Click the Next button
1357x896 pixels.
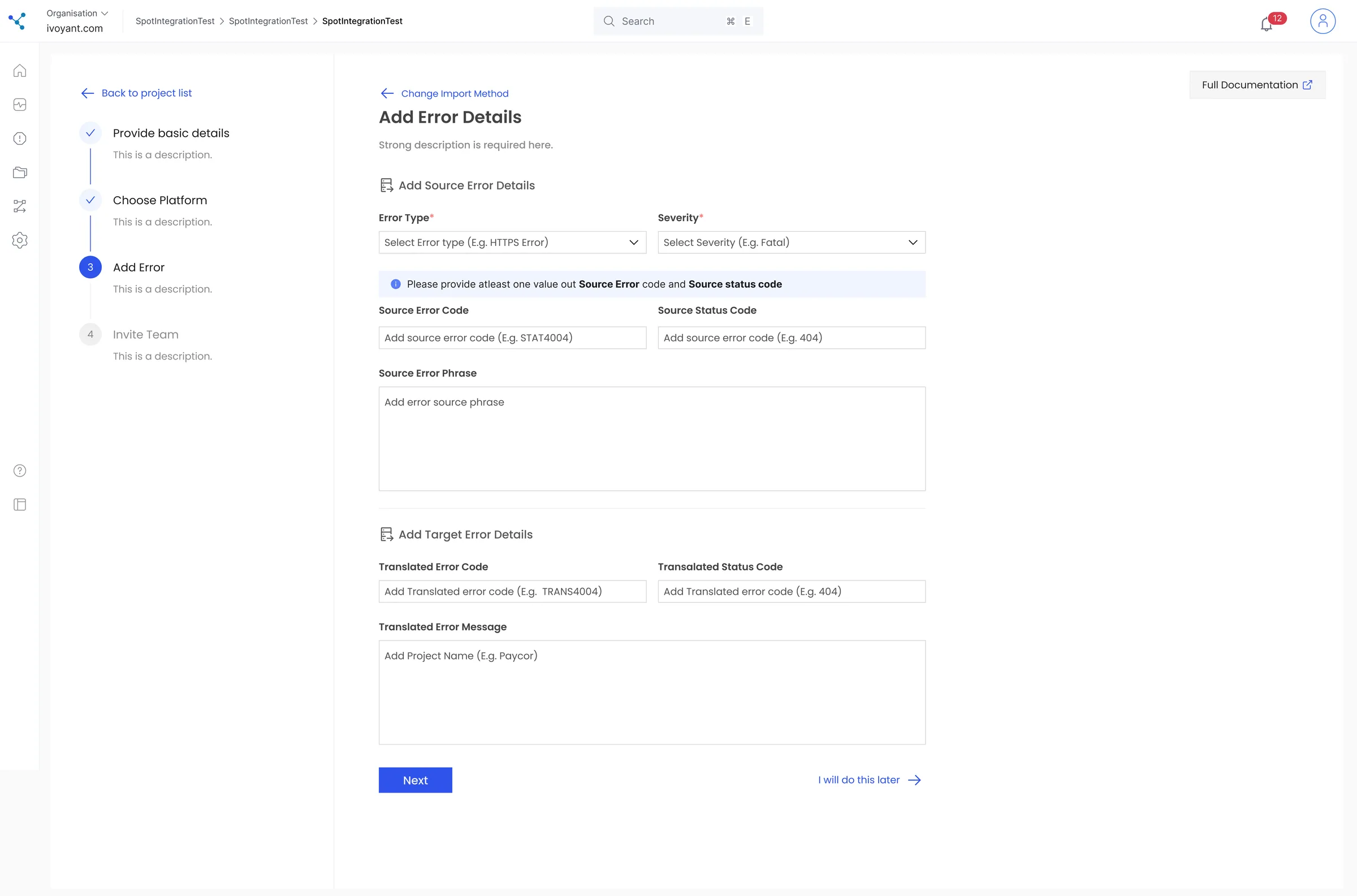coord(416,780)
